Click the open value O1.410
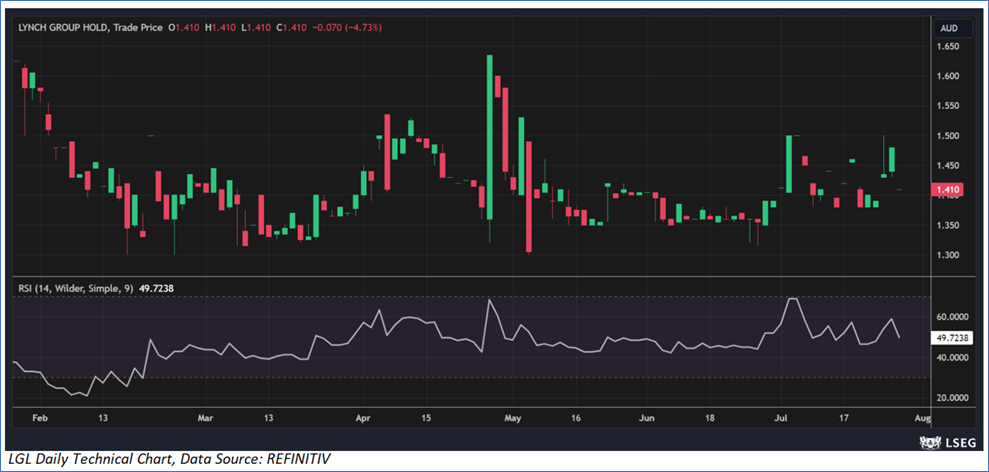Viewport: 989px width, 472px height. click(183, 28)
